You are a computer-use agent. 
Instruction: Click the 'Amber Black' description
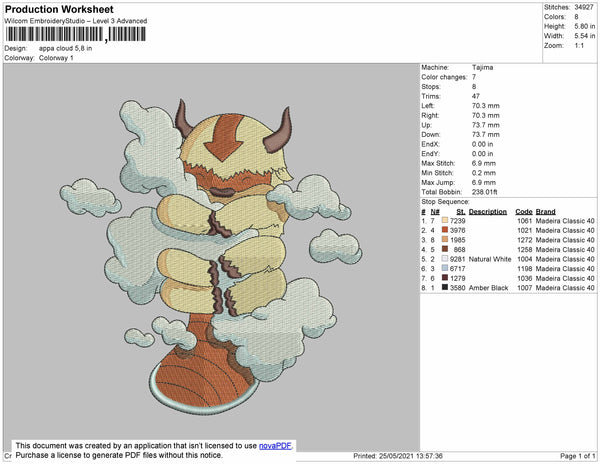click(488, 288)
